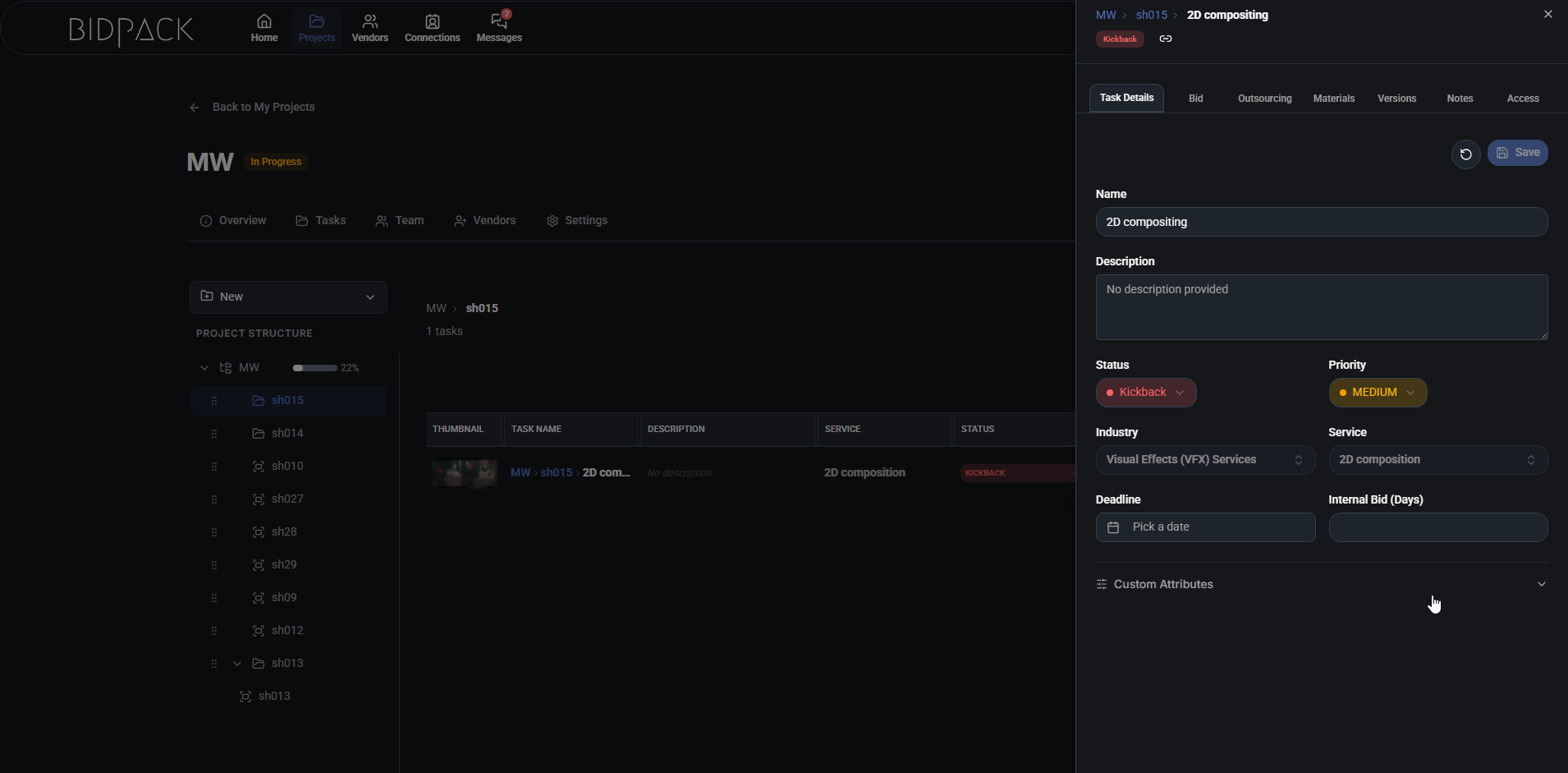Open the Priority MEDIUM dropdown
Screen dimensions: 1568x773
point(1377,393)
